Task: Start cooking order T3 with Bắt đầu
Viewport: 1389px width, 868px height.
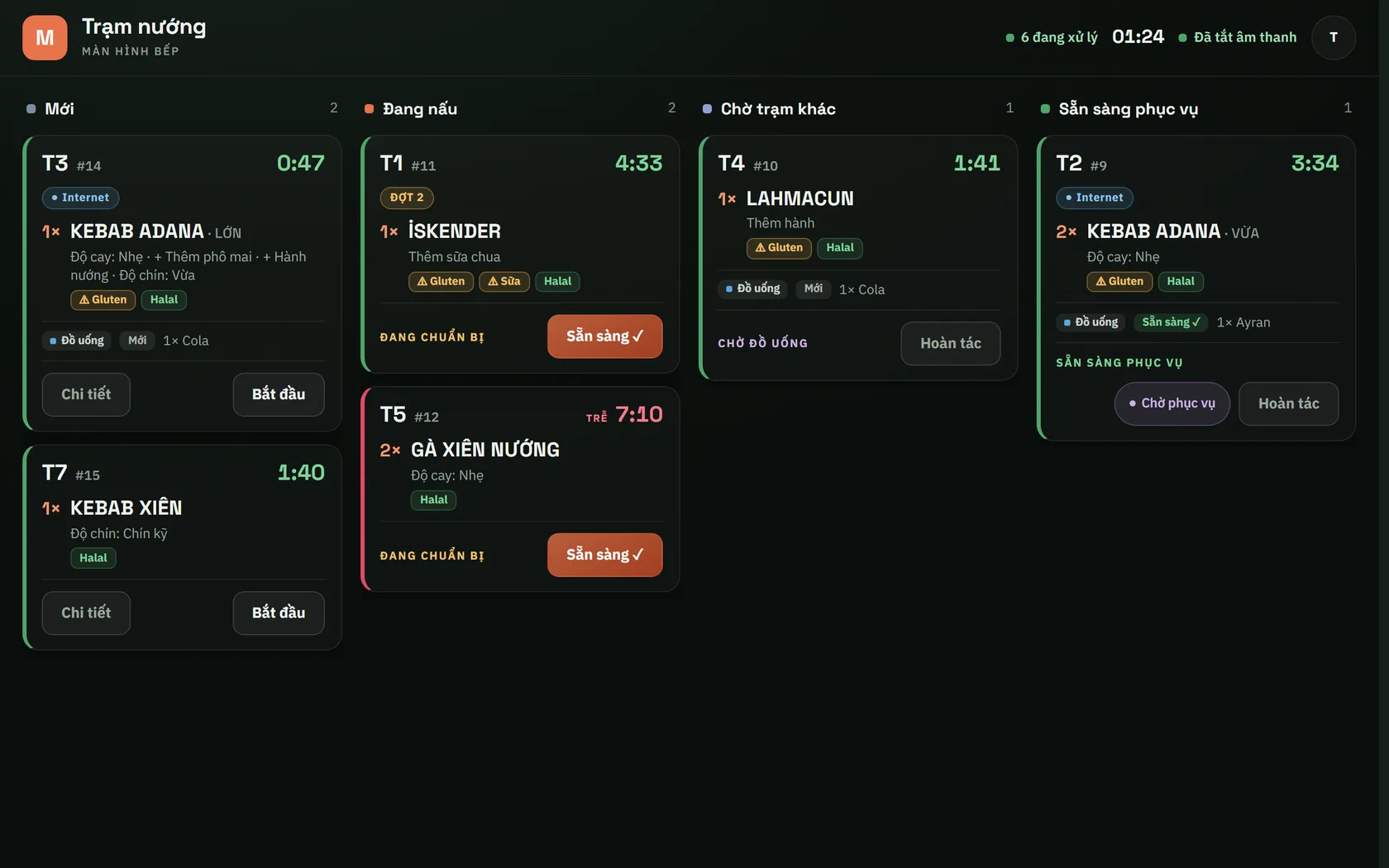Action: [279, 394]
